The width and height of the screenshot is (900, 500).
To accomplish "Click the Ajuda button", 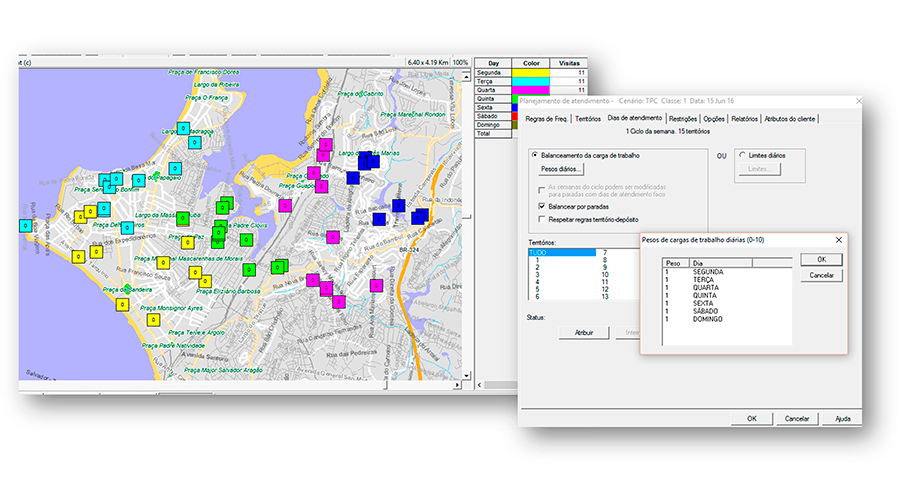I will 842,419.
